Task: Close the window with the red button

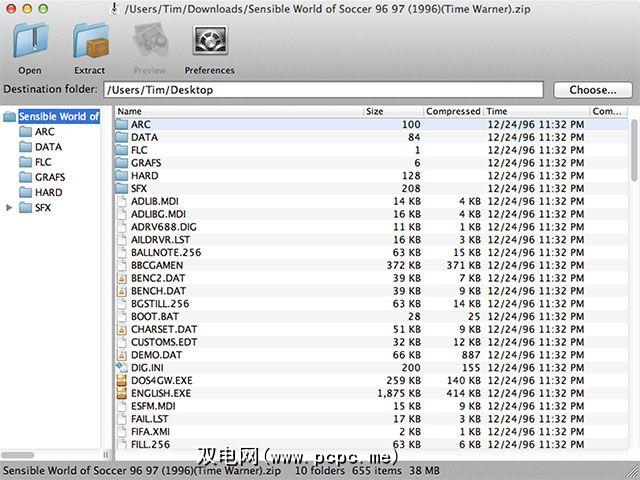Action: (11, 9)
